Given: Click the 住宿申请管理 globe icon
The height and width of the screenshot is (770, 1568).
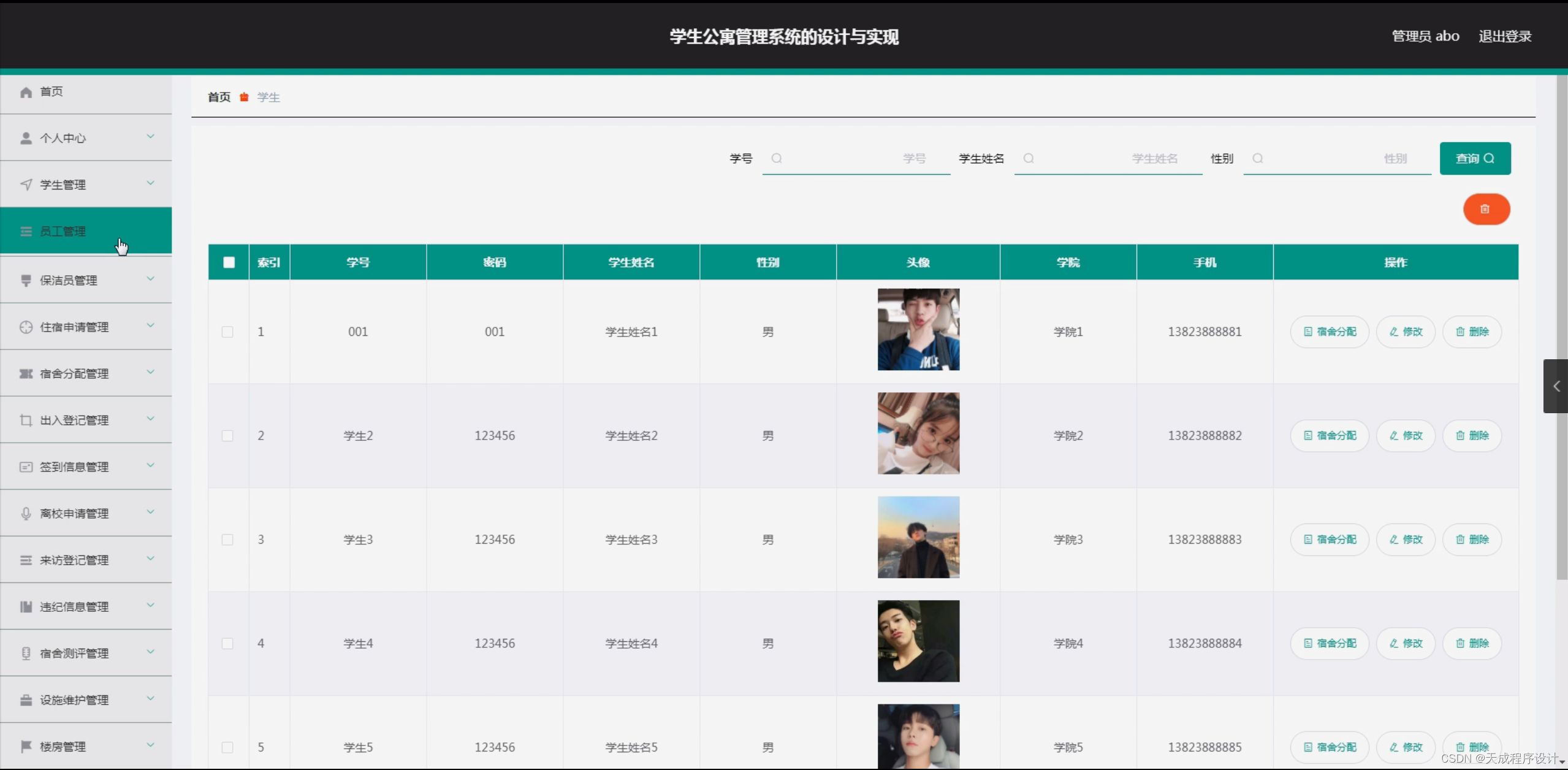Looking at the screenshot, I should (26, 327).
